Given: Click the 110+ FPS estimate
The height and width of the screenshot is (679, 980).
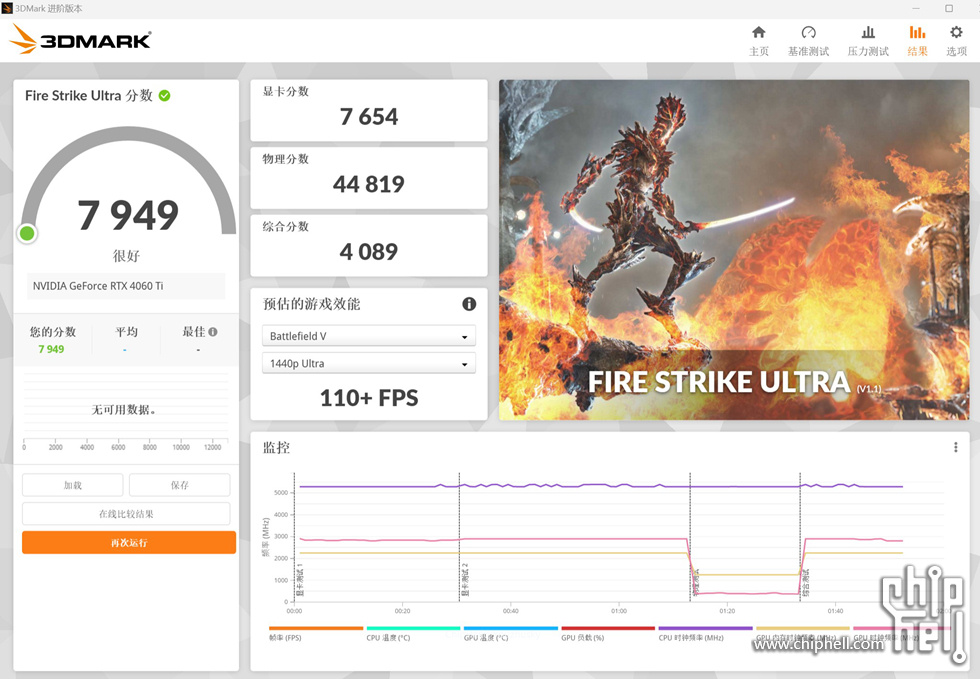Looking at the screenshot, I should [x=369, y=398].
